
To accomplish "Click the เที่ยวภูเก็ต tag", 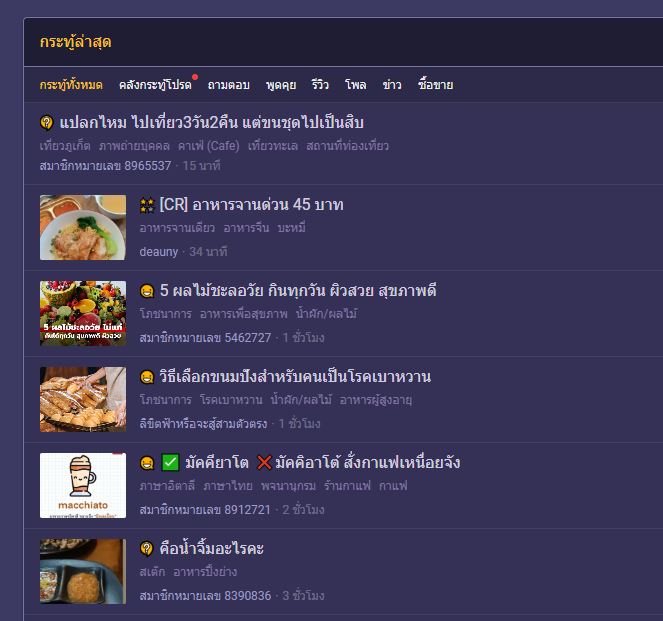I will pos(65,146).
